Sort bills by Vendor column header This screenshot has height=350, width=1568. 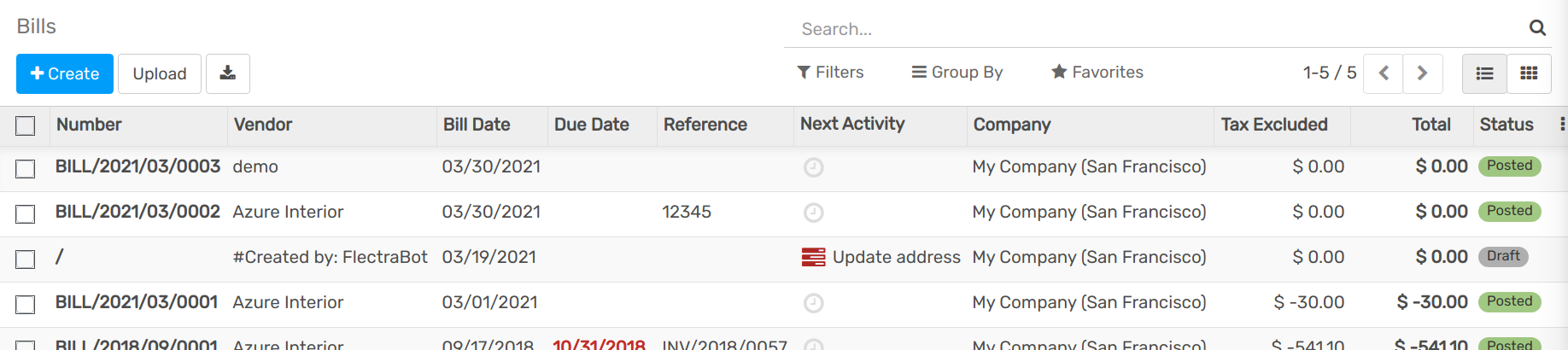pyautogui.click(x=263, y=125)
